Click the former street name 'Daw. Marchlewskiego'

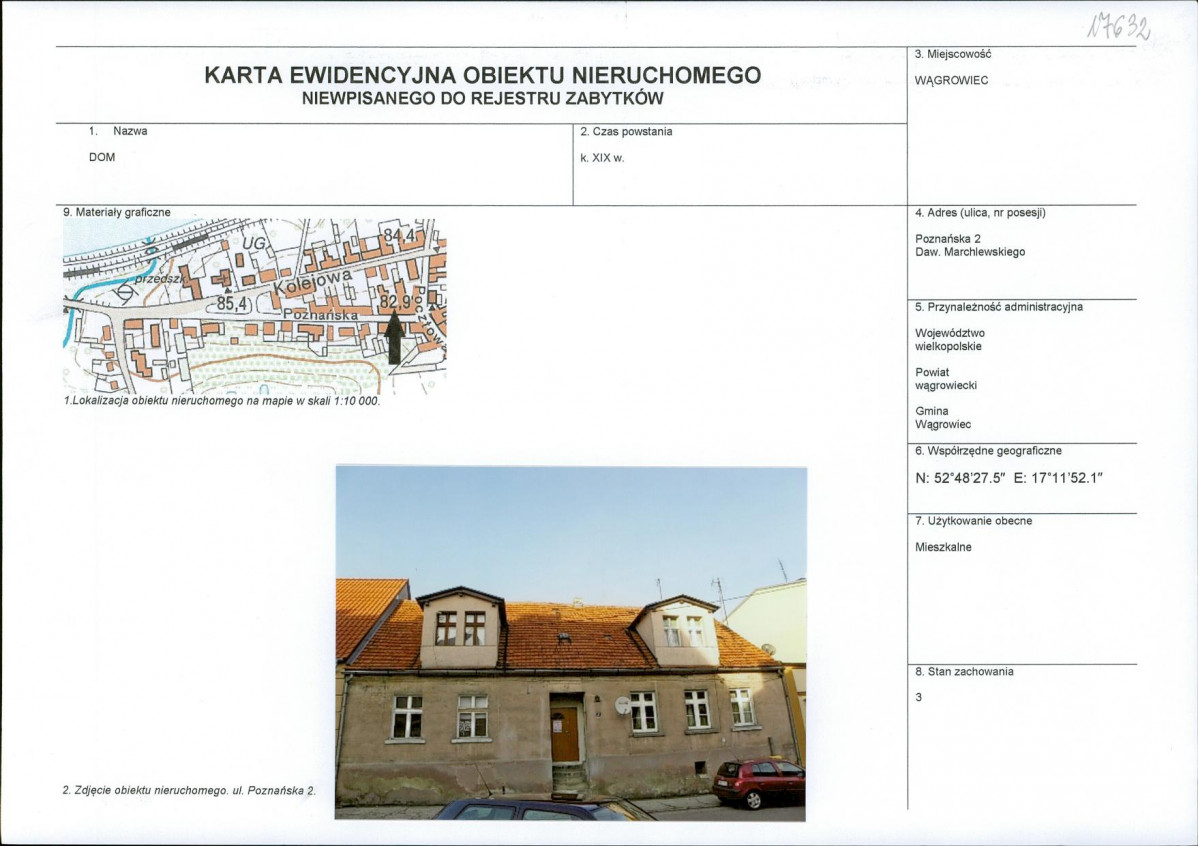pos(970,251)
